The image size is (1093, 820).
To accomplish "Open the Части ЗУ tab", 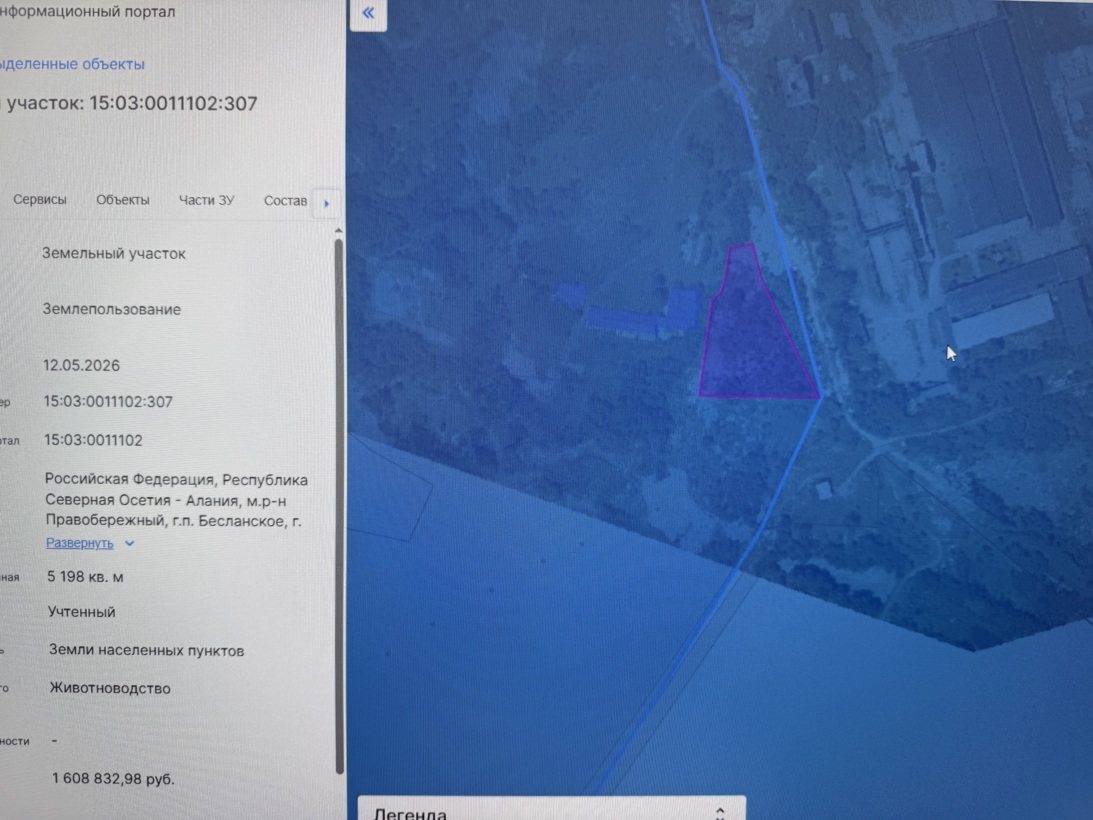I will 206,200.
